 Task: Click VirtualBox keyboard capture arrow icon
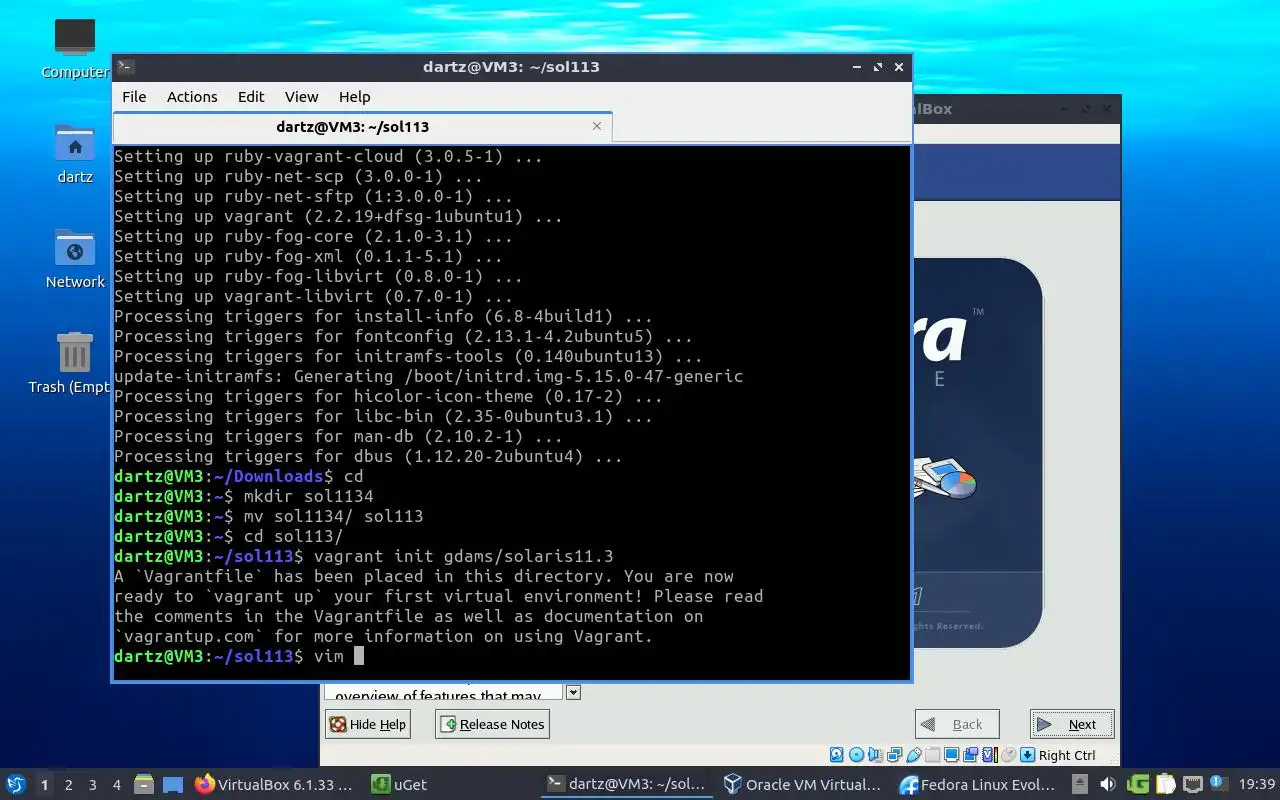pyautogui.click(x=1027, y=755)
